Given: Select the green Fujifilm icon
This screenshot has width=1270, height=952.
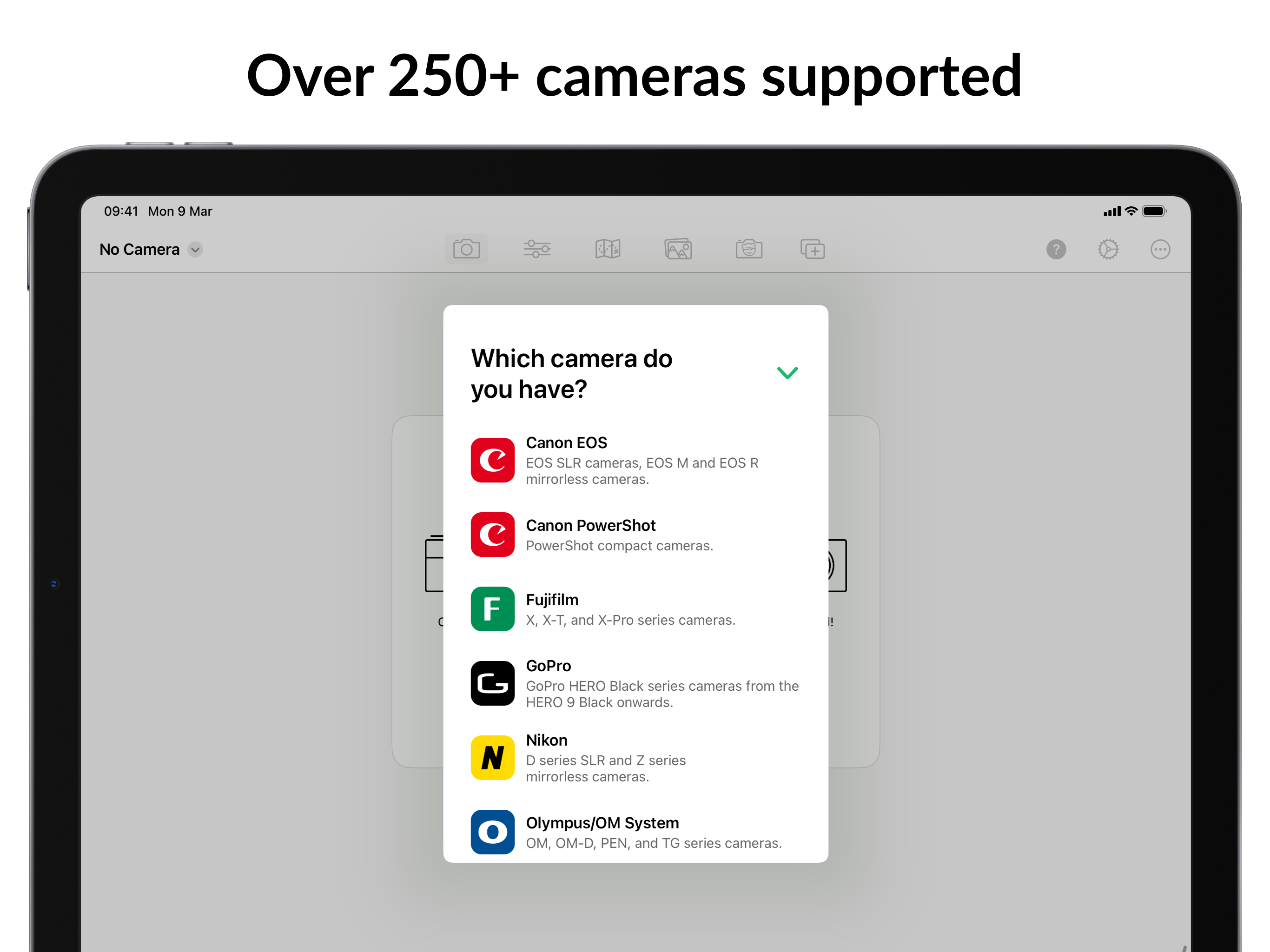Looking at the screenshot, I should coord(493,608).
